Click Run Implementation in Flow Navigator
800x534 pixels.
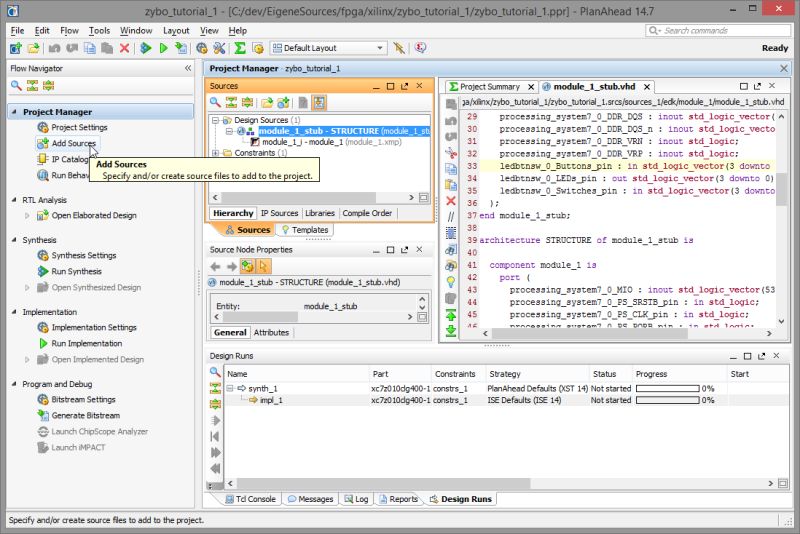tap(86, 343)
